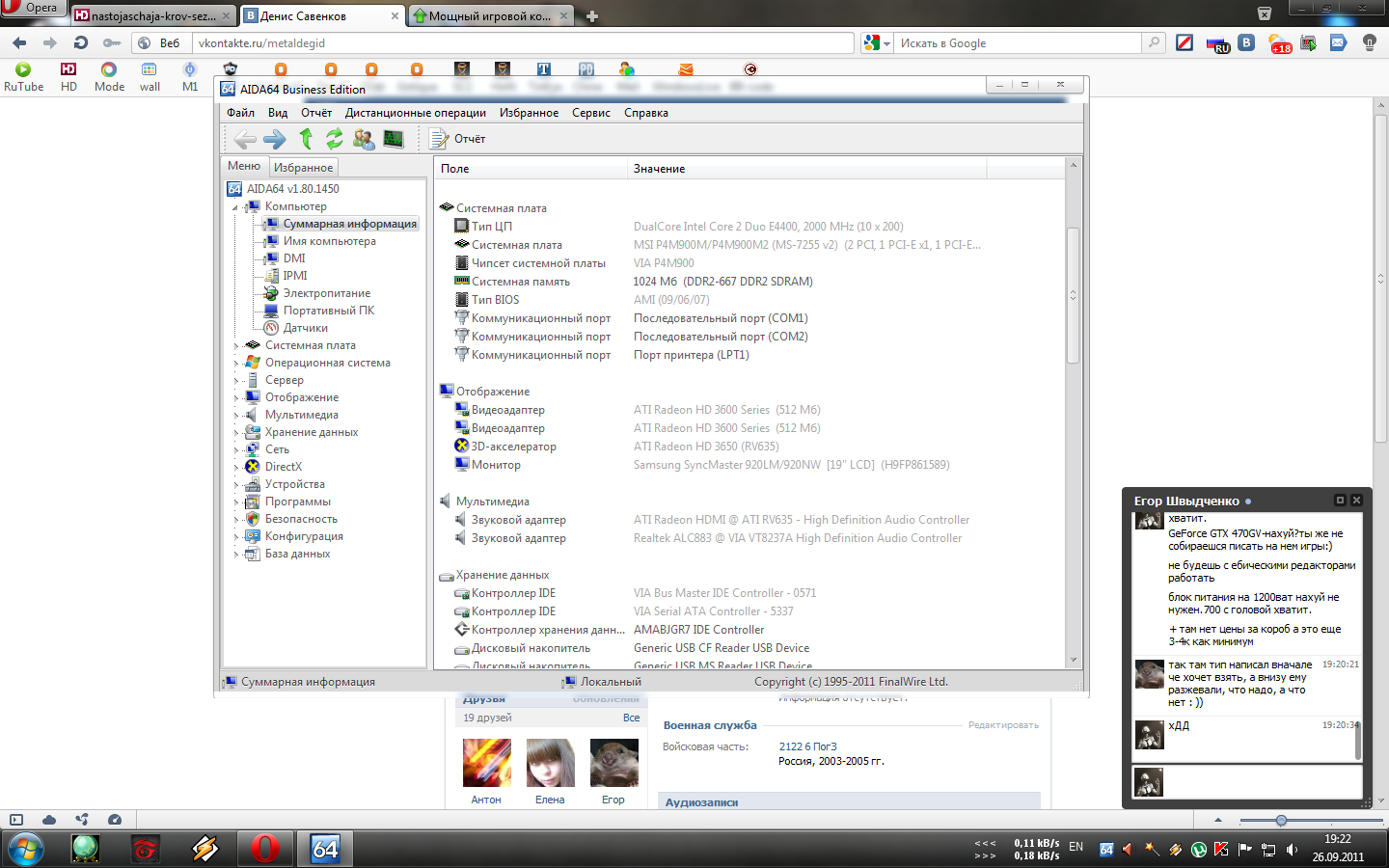1389x868 pixels.
Task: Go back with the AIDA64 left arrow
Action: pyautogui.click(x=245, y=139)
